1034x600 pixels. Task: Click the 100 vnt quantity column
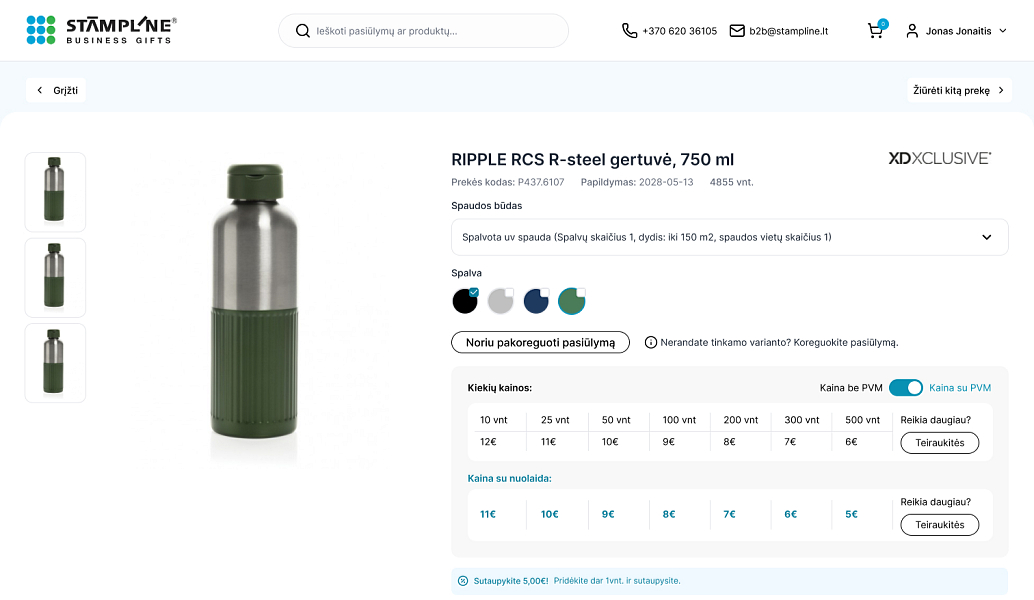pos(679,420)
